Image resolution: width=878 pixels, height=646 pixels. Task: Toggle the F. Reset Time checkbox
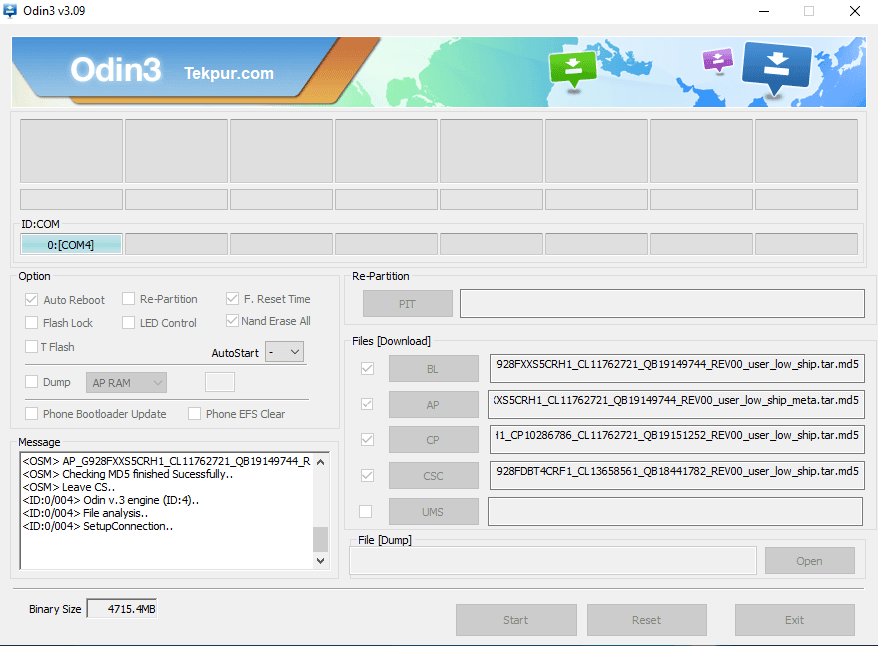(x=232, y=298)
